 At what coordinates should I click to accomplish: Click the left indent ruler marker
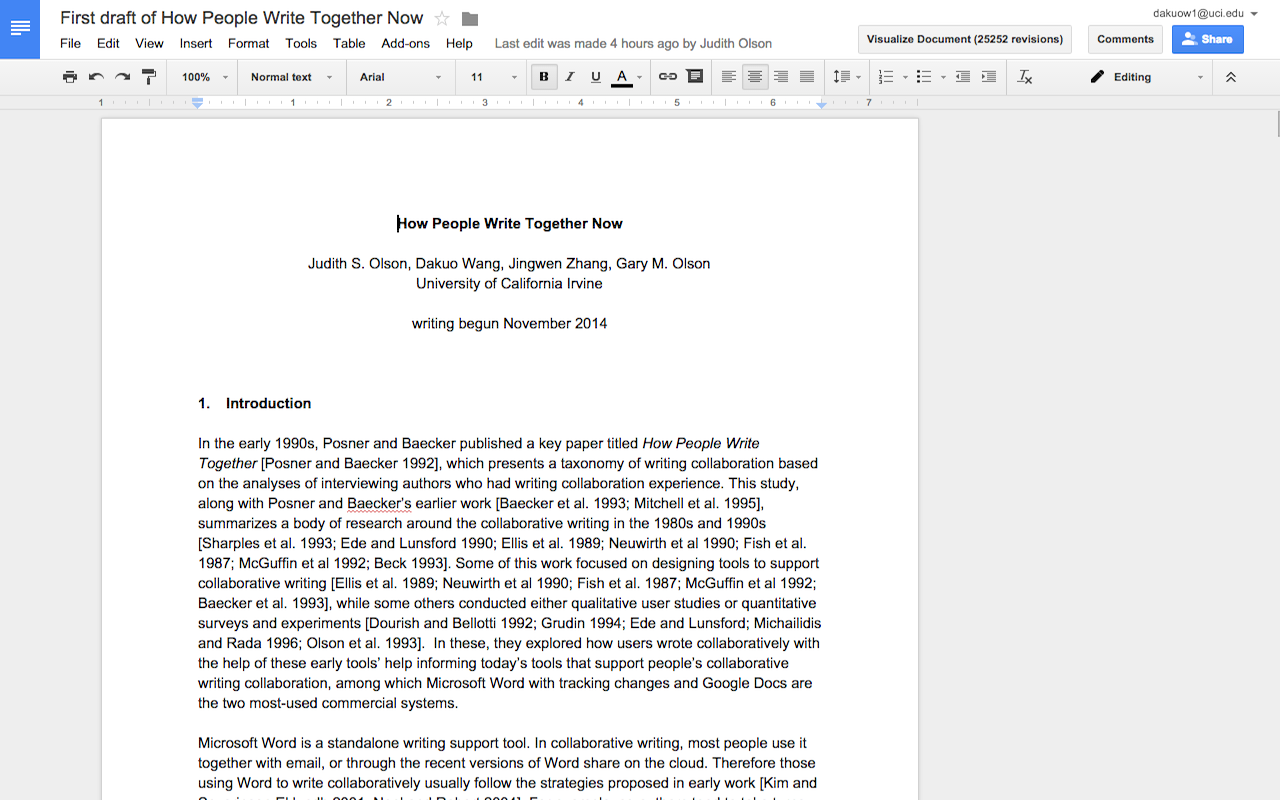(x=197, y=103)
